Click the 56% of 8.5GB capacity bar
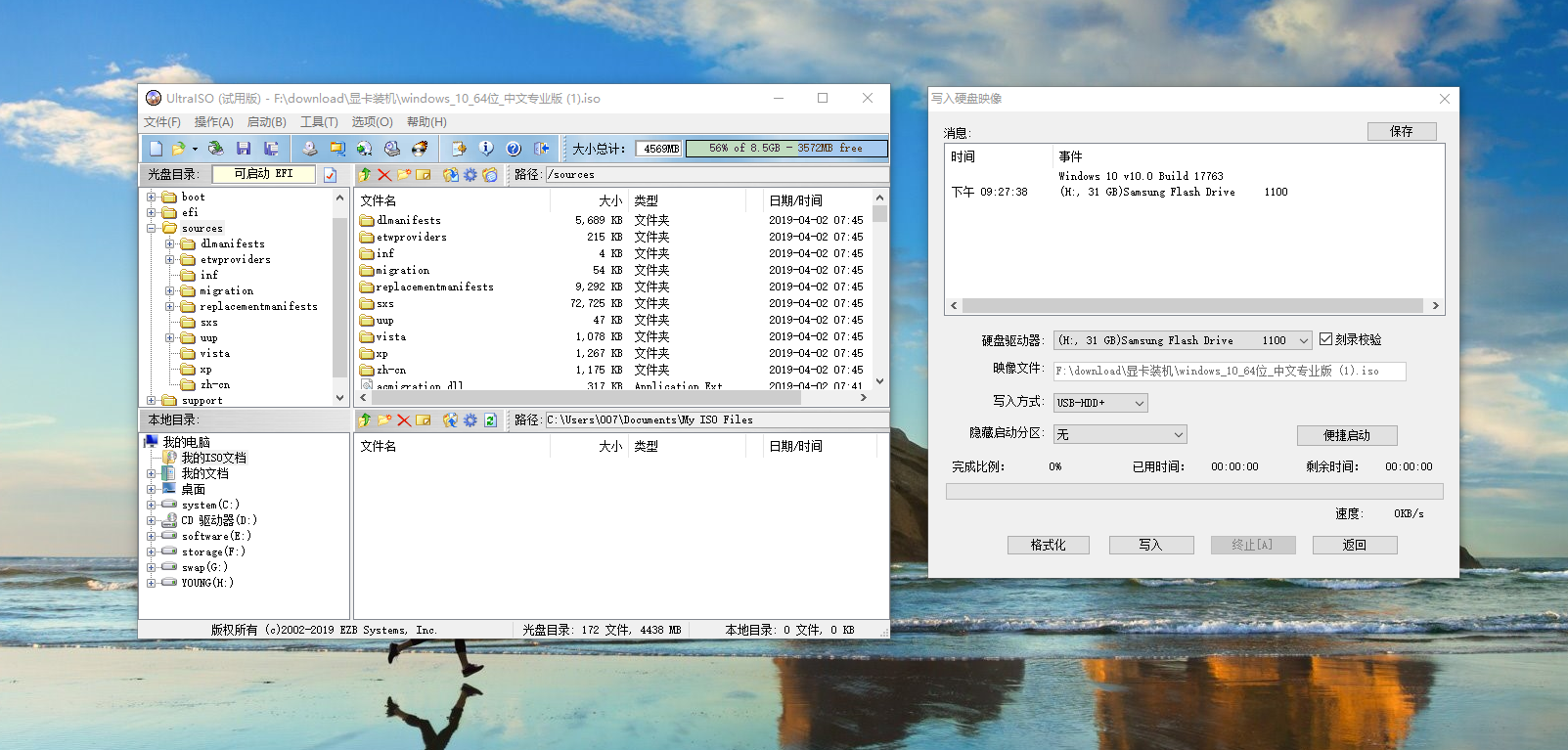1568x750 pixels. pos(786,149)
